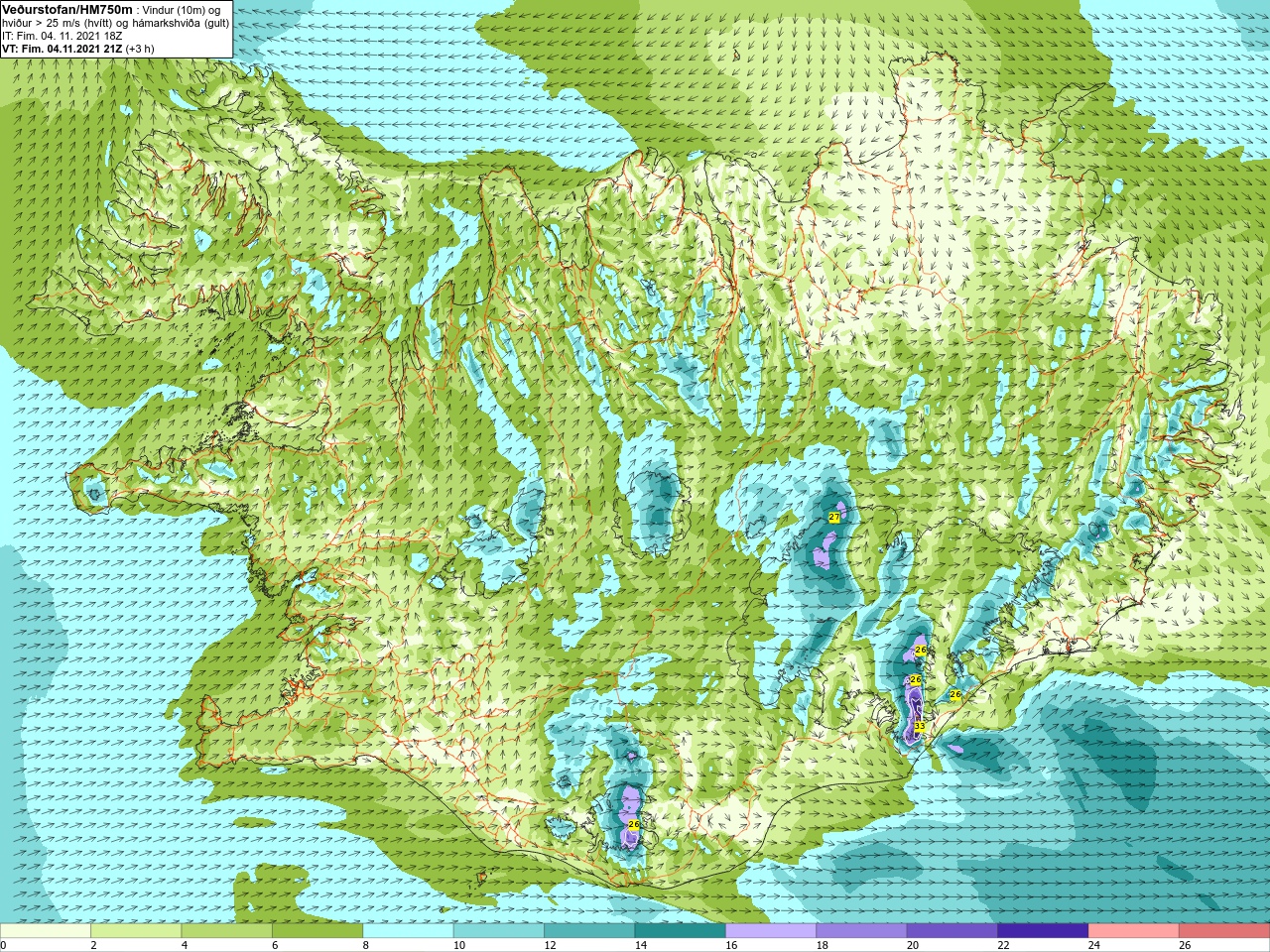The width and height of the screenshot is (1270, 952).
Task: Click the legend scale number '24'
Action: (x=1094, y=946)
